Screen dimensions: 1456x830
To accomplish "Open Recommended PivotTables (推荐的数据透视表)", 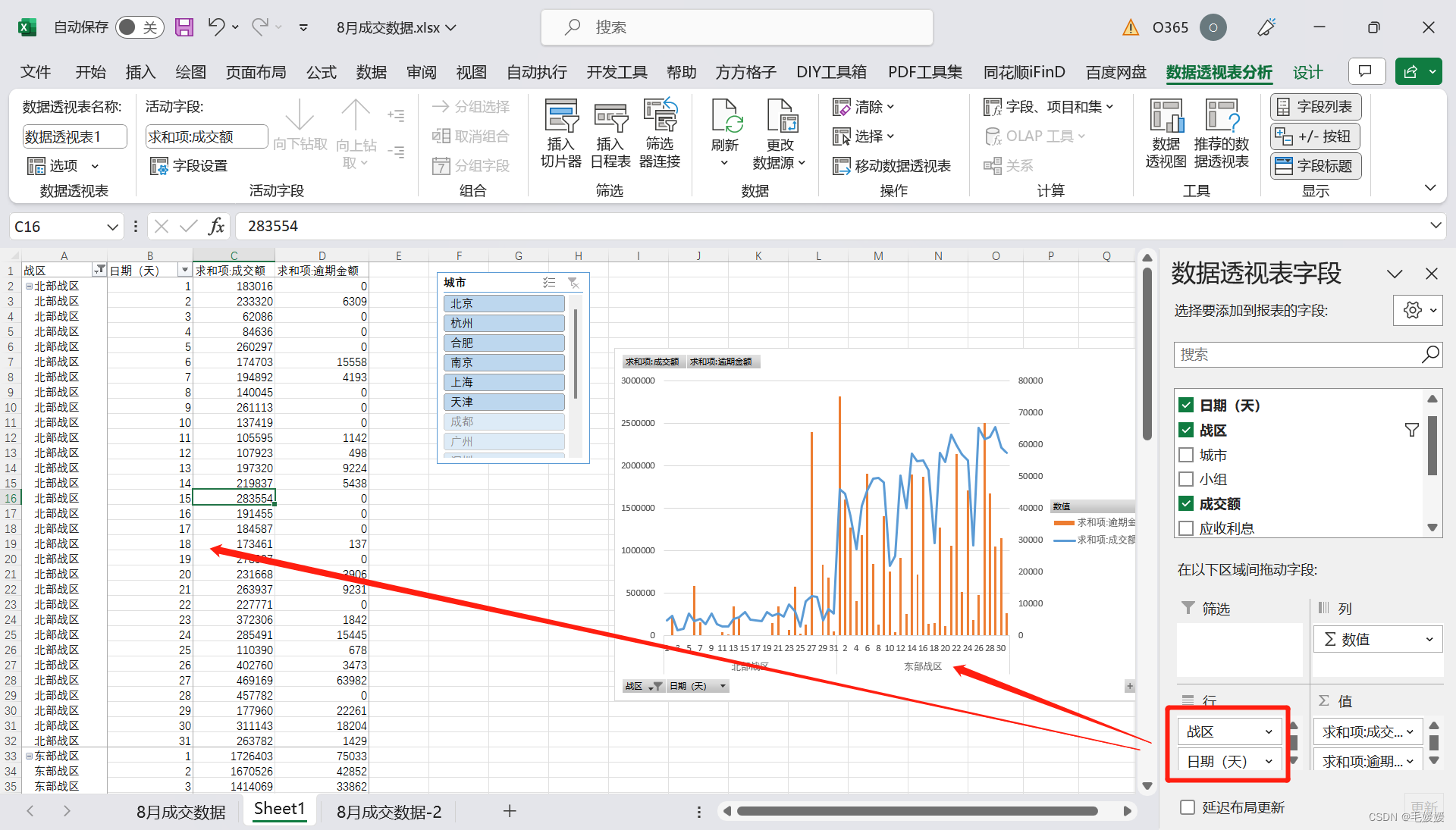I will 1221,133.
